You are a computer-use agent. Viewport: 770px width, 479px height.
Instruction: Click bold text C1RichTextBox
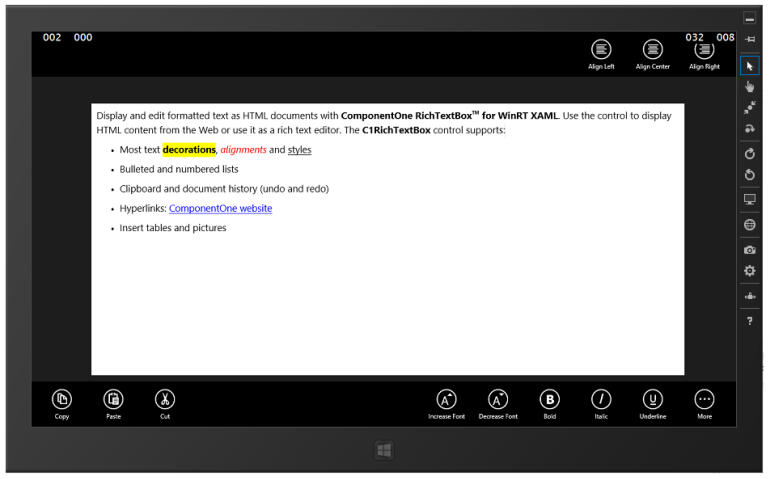(396, 130)
